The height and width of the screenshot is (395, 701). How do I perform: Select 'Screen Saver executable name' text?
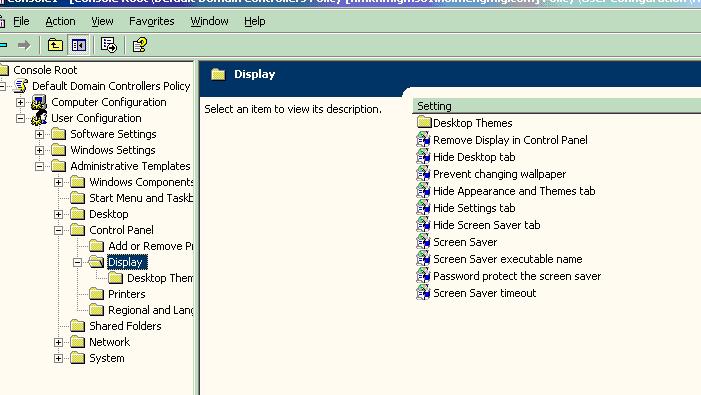(507, 259)
